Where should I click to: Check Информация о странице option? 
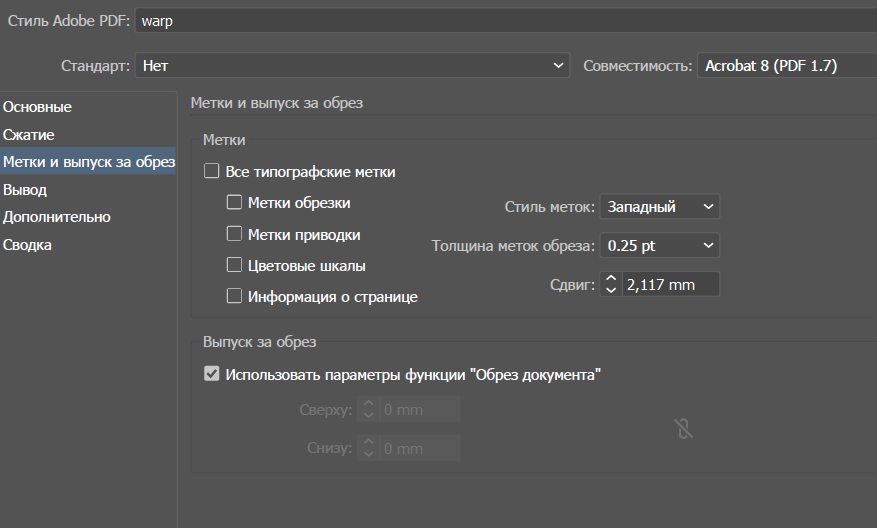pos(235,297)
